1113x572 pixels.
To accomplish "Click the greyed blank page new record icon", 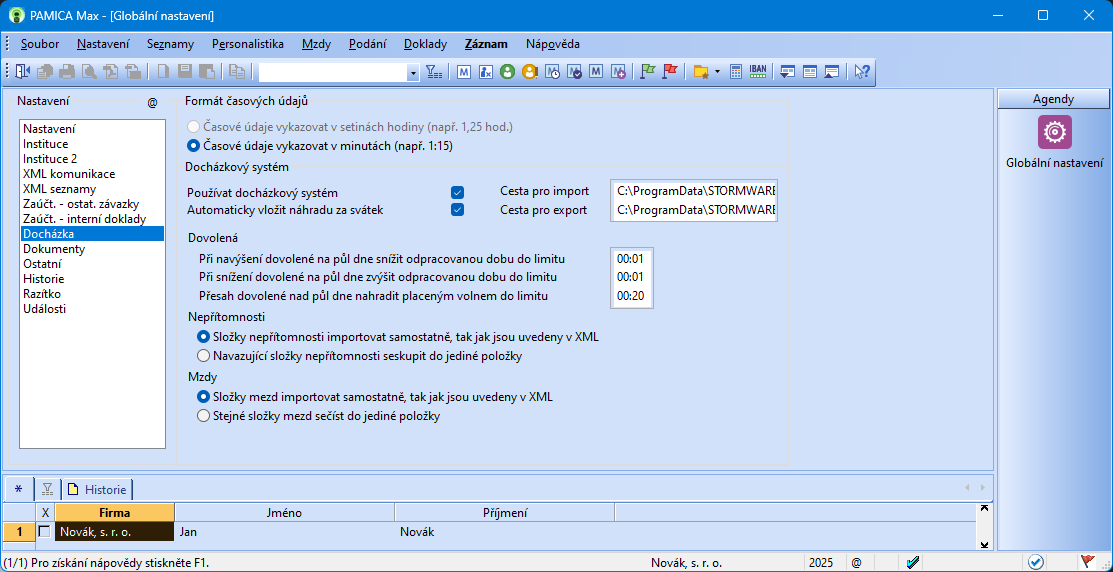I will pos(163,72).
